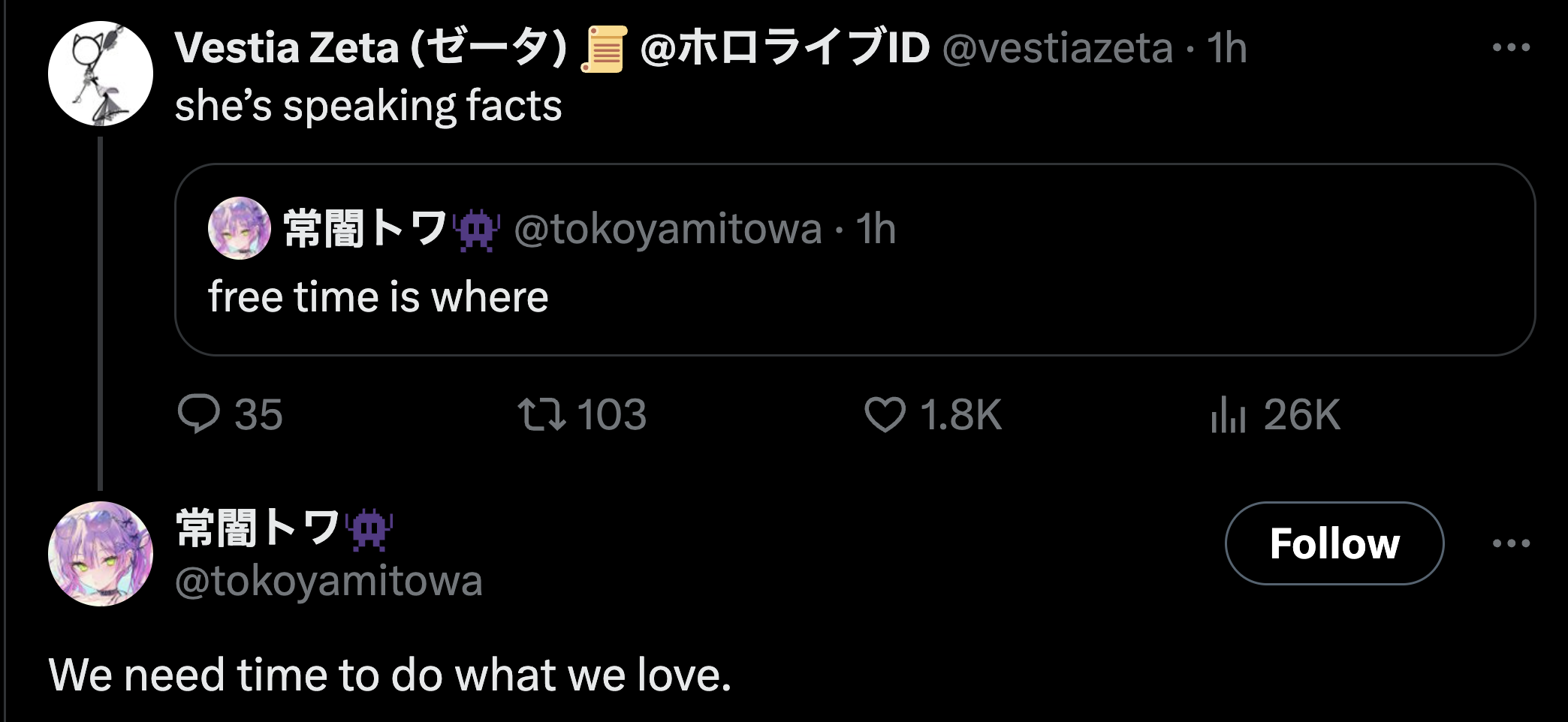
Task: Click the "she's speaking facts" tweet text
Action: (368, 106)
